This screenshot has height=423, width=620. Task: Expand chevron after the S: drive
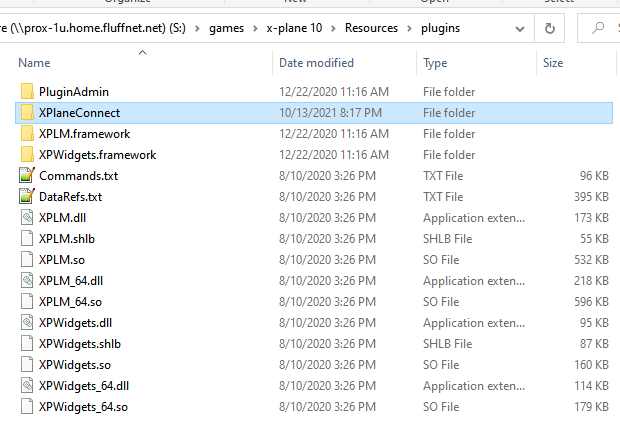197,28
